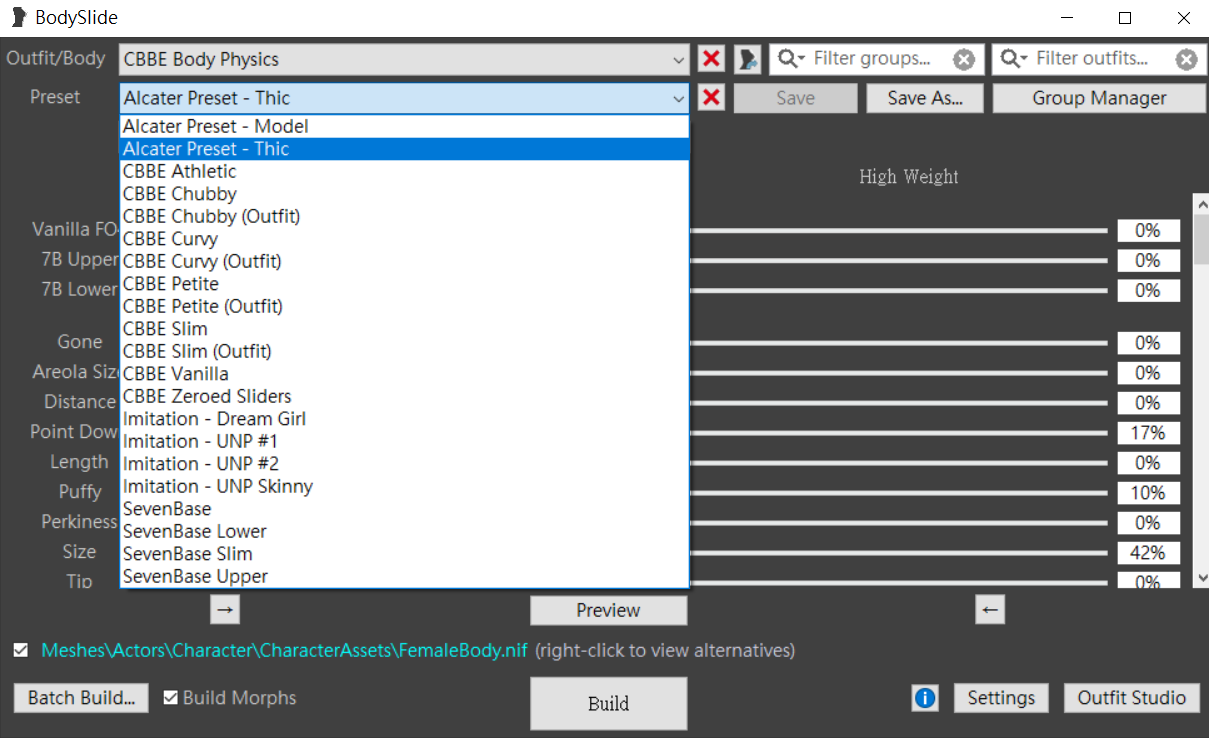The width and height of the screenshot is (1209, 738).
Task: Clear the Filter groups field
Action: (x=964, y=59)
